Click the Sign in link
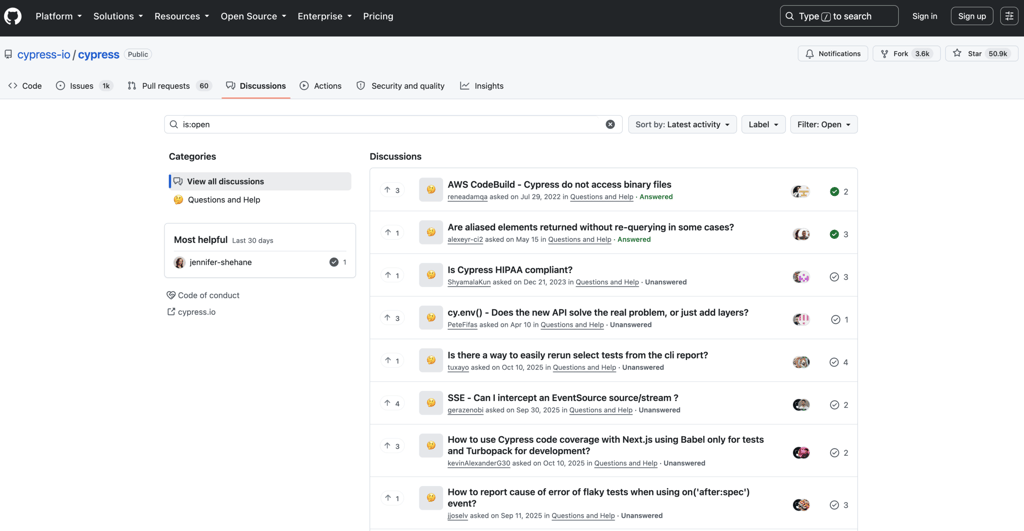1024x531 pixels. [925, 16]
